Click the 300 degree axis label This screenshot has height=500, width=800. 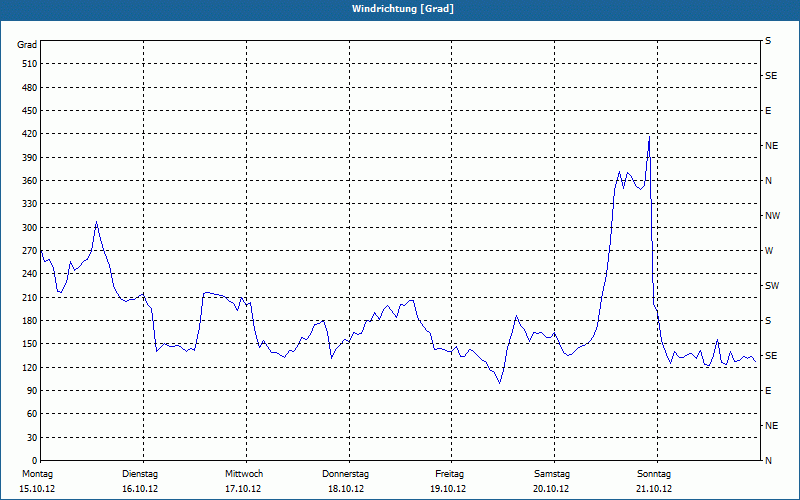tap(30, 228)
